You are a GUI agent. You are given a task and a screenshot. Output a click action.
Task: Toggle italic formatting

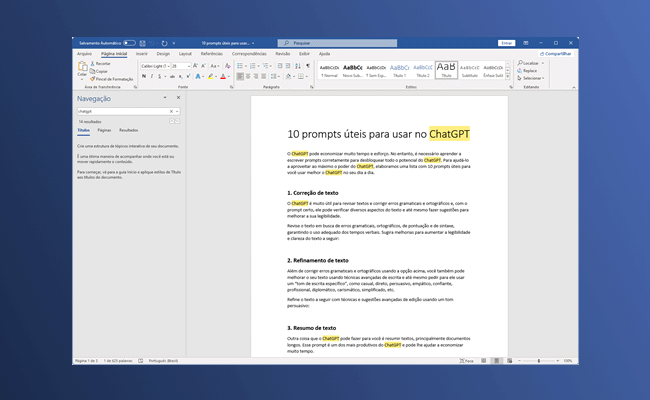coord(152,76)
